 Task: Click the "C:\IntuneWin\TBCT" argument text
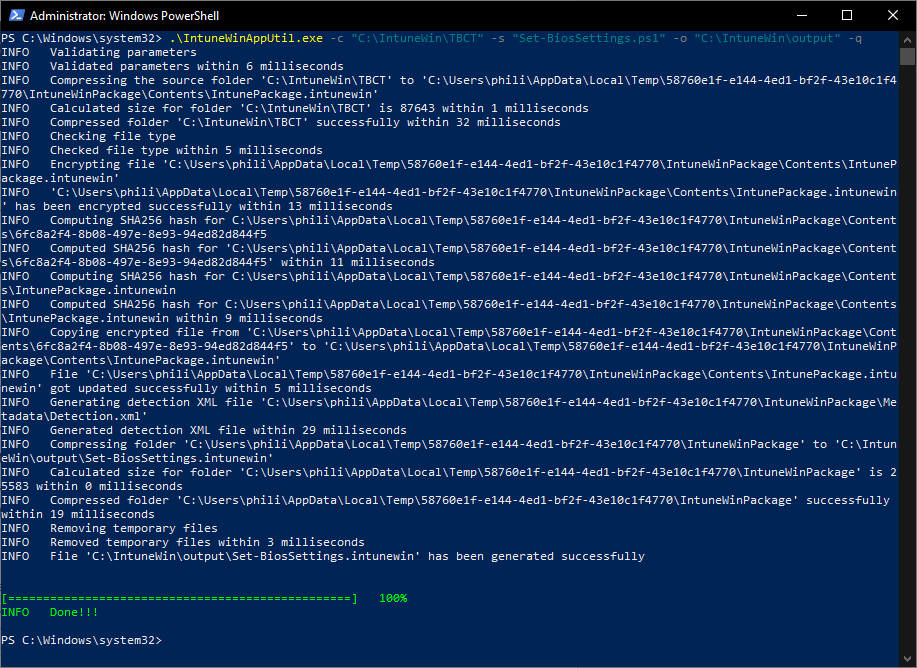click(x=418, y=39)
